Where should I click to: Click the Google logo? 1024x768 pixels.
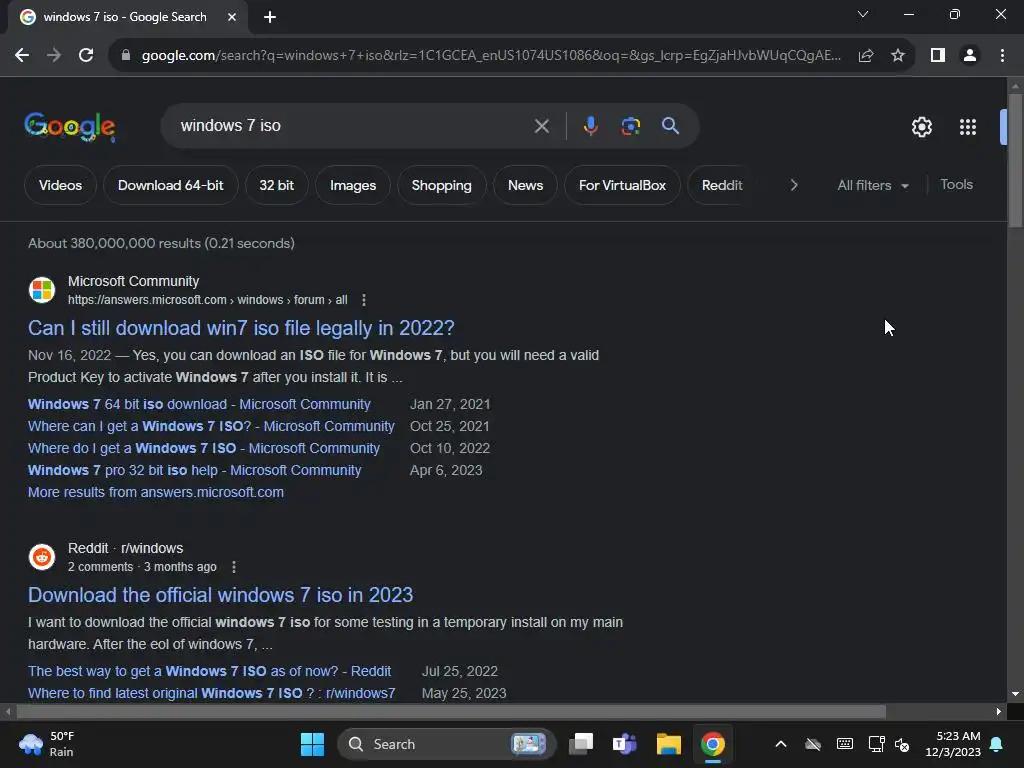pyautogui.click(x=70, y=127)
